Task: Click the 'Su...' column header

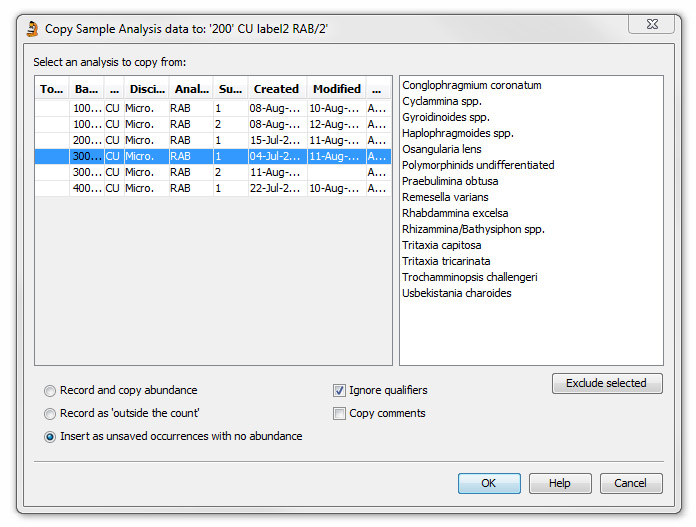Action: click(x=230, y=89)
